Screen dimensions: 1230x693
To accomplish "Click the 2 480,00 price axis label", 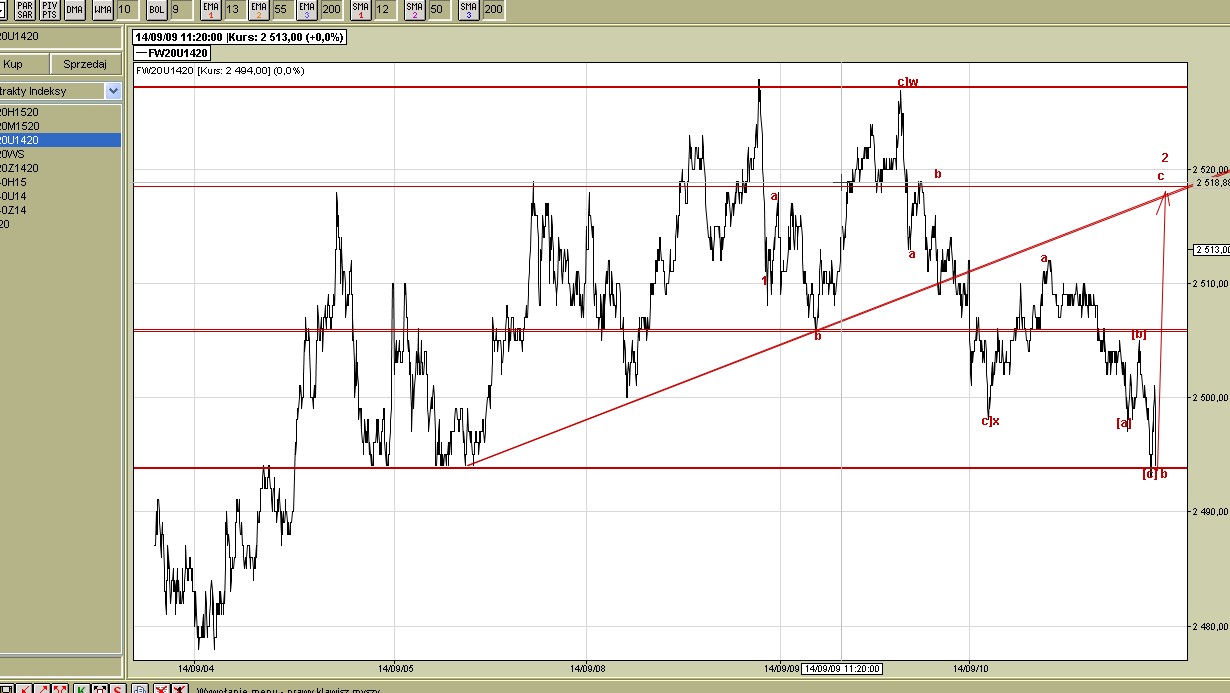I will 1210,626.
